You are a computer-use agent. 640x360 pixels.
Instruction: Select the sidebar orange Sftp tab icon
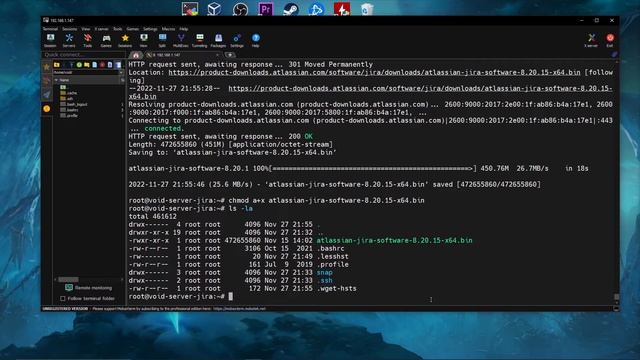(x=47, y=109)
